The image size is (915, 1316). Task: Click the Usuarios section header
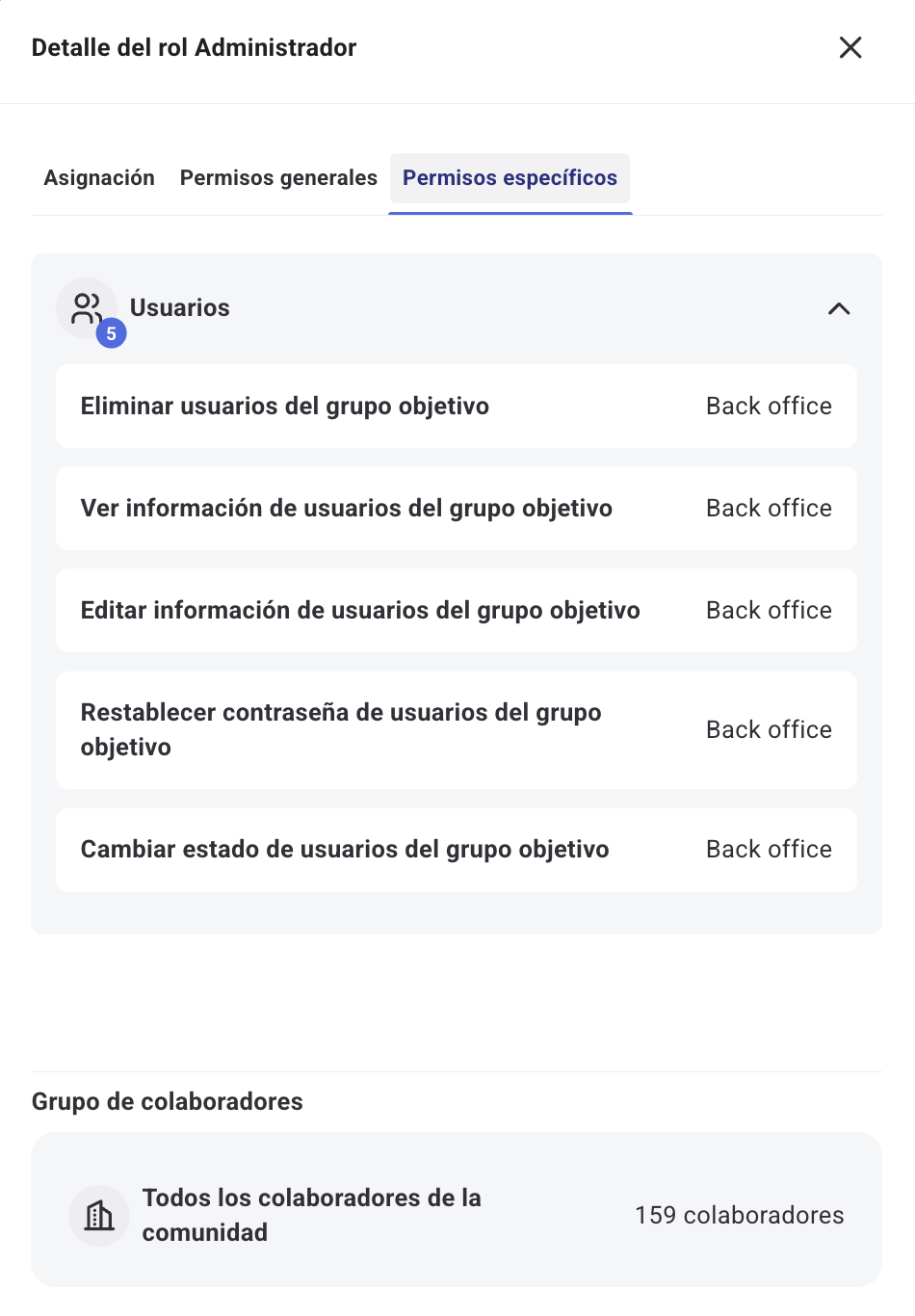(x=180, y=307)
